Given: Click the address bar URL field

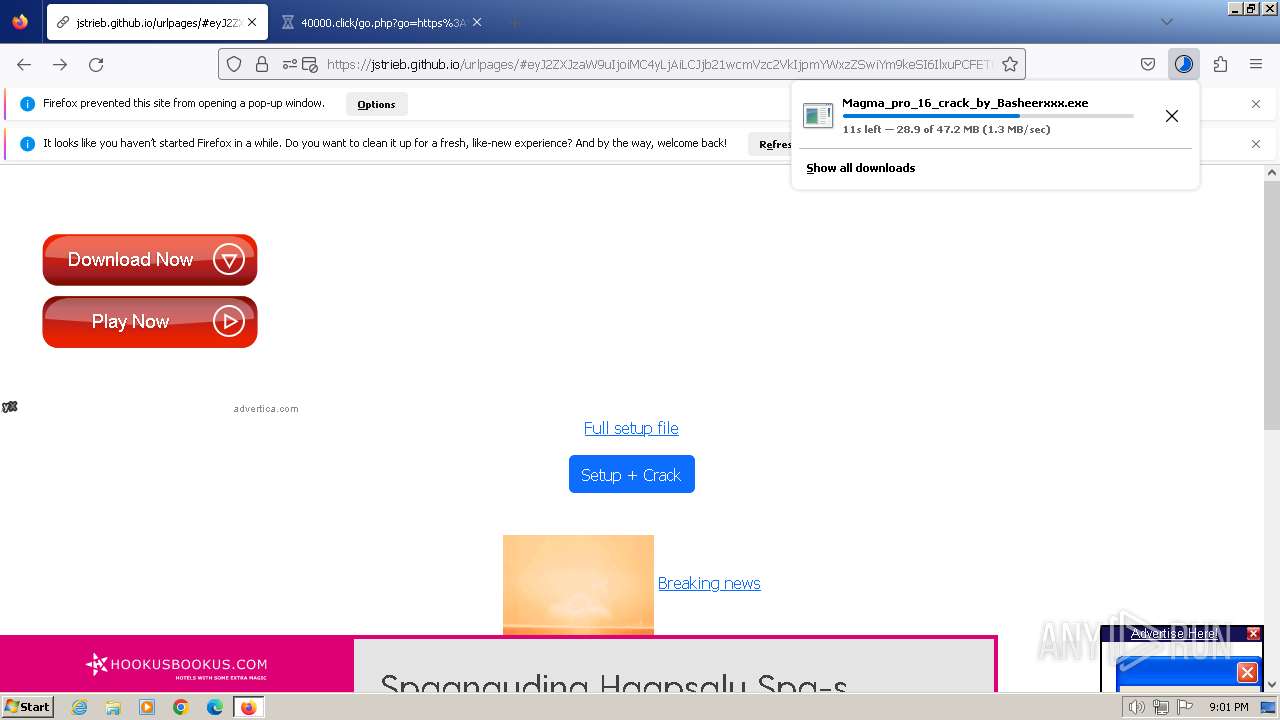Looking at the screenshot, I should (x=660, y=64).
